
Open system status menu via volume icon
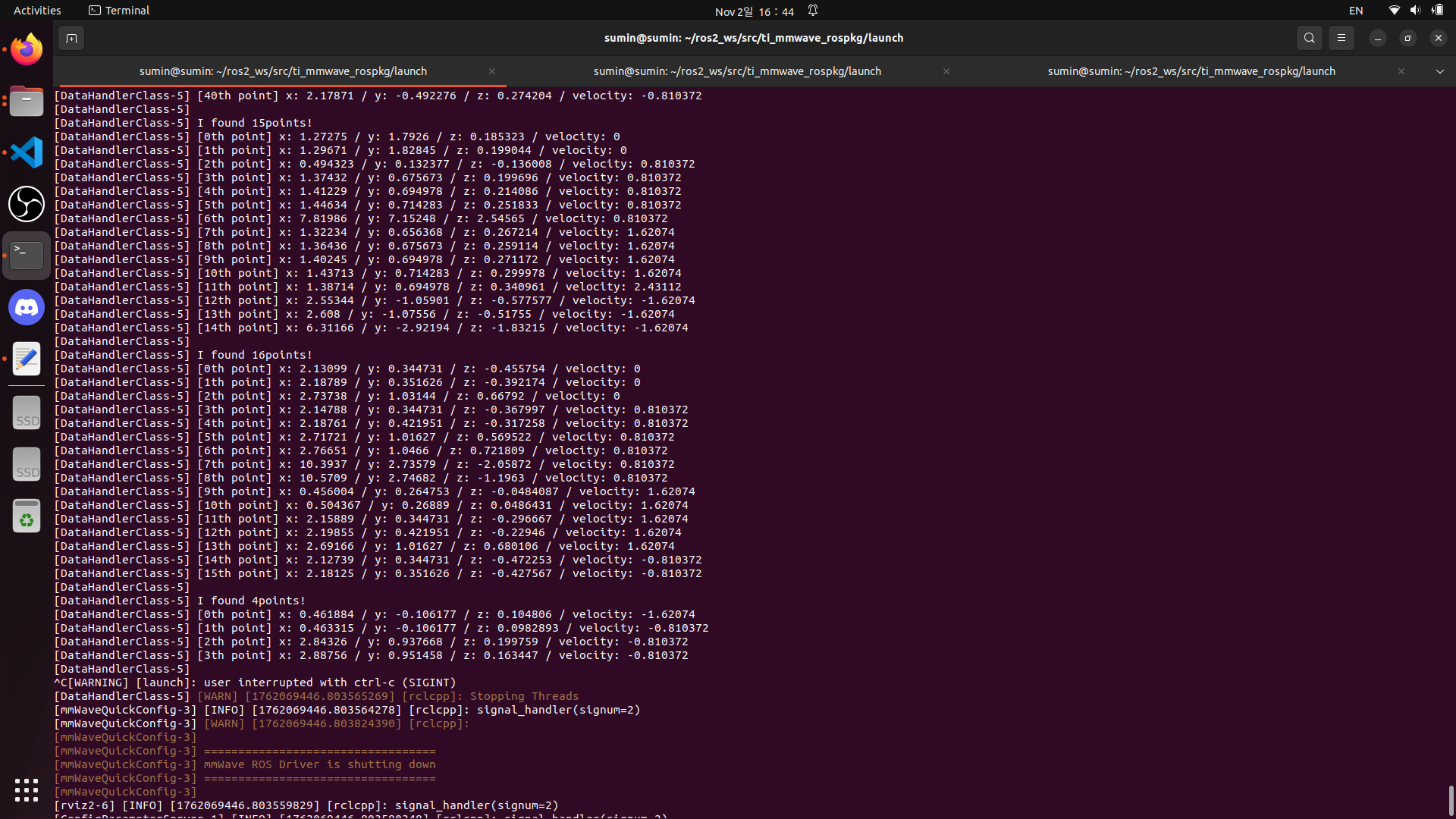coord(1415,11)
